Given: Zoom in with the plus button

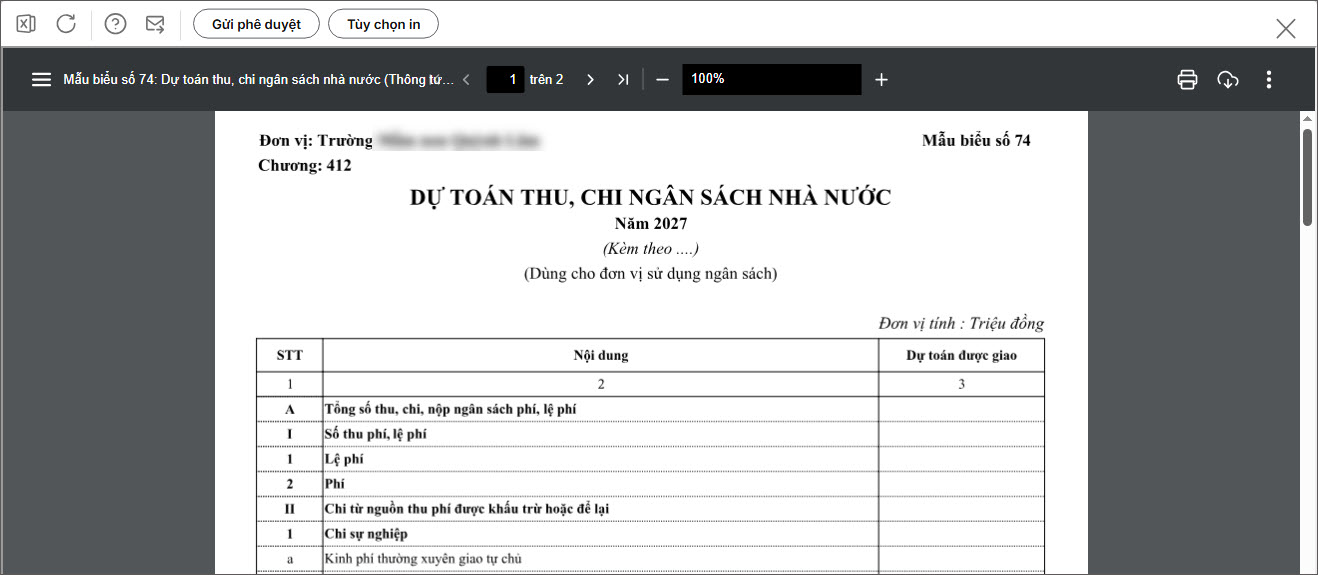Looking at the screenshot, I should point(881,79).
